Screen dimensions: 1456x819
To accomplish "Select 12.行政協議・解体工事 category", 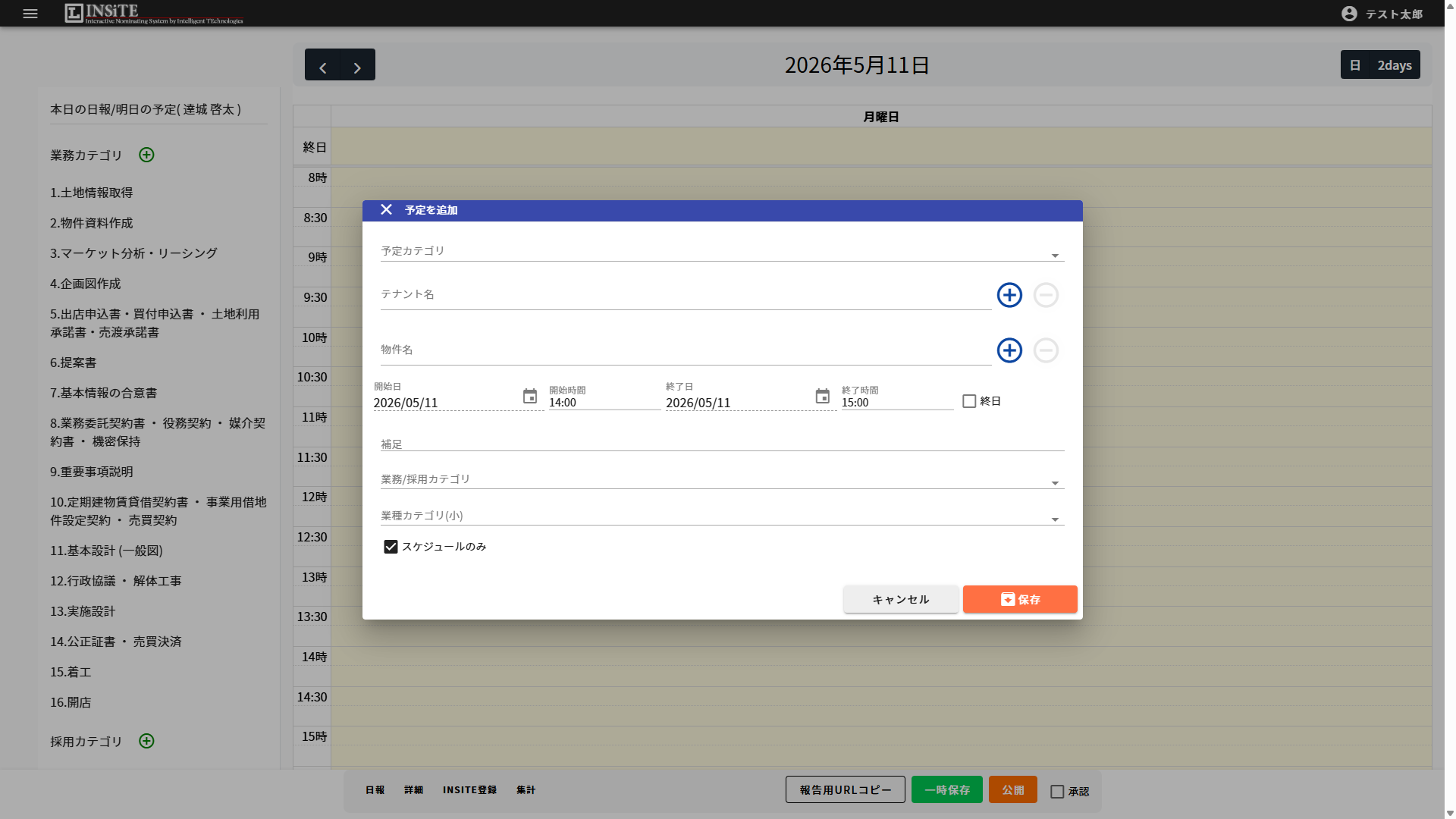I will [x=116, y=581].
